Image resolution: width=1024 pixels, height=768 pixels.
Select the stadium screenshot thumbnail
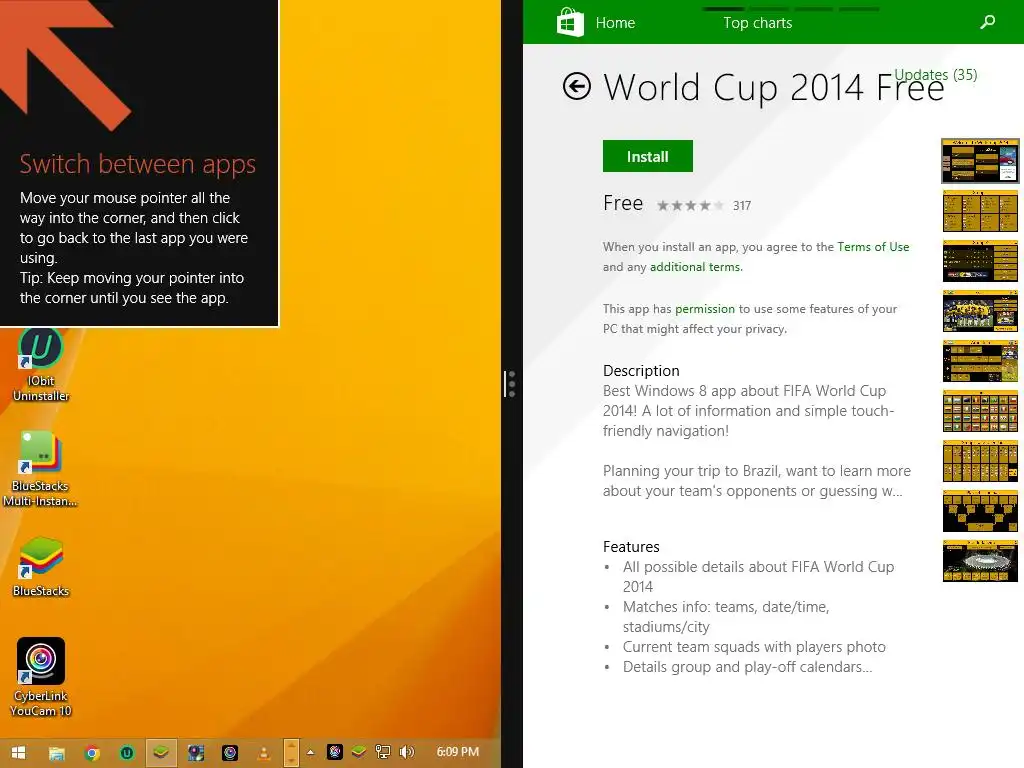pyautogui.click(x=980, y=561)
